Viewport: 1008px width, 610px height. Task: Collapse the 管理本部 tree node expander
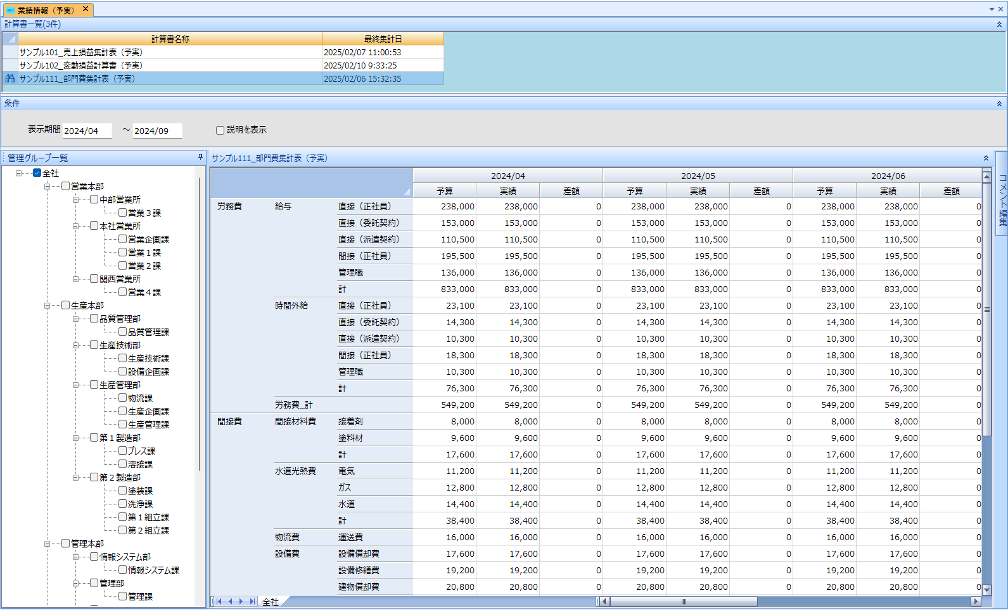[x=48, y=544]
